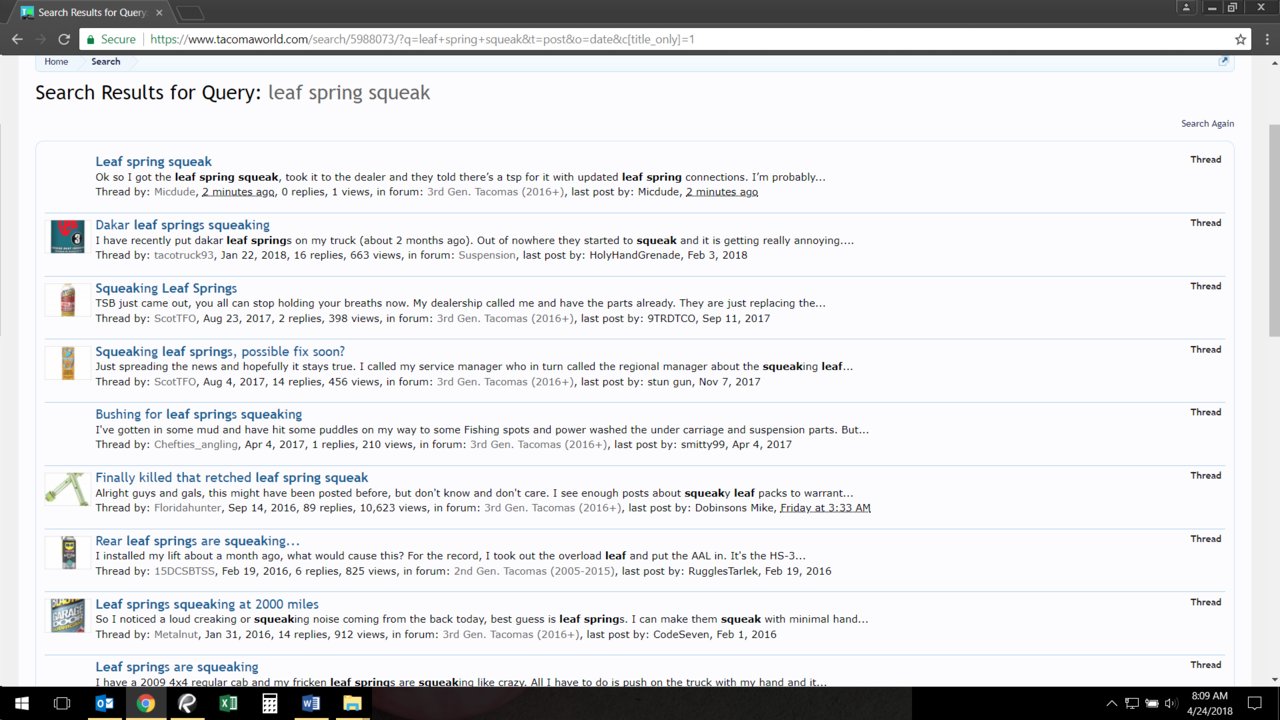Open Word from the taskbar
This screenshot has width=1280, height=720.
310,703
